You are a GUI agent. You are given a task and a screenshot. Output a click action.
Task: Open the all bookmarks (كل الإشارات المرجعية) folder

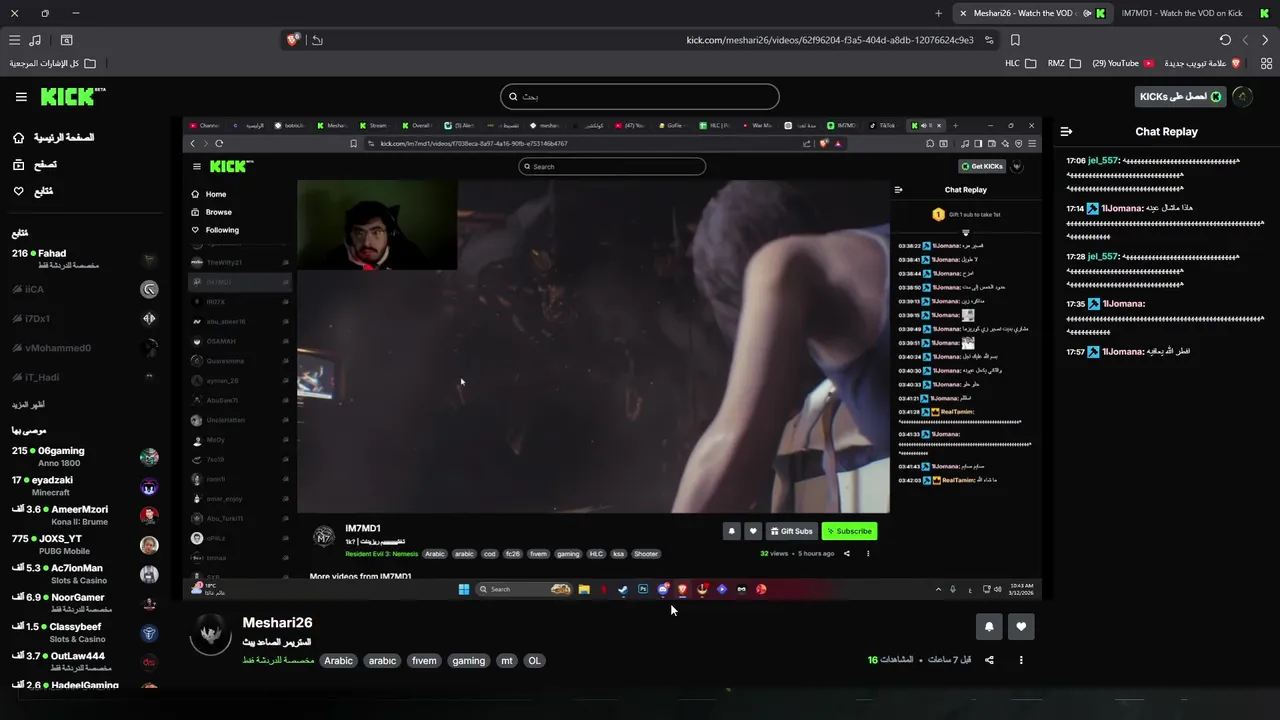tap(53, 63)
